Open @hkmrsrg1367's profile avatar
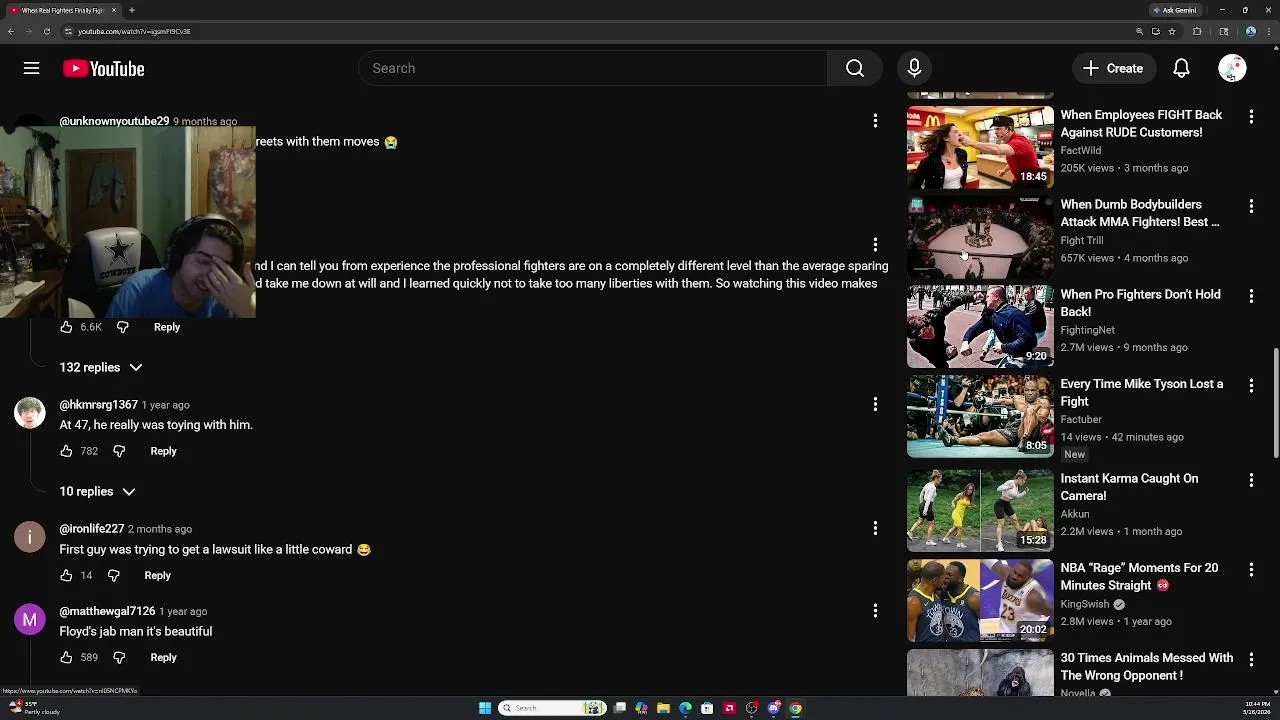 pos(30,413)
